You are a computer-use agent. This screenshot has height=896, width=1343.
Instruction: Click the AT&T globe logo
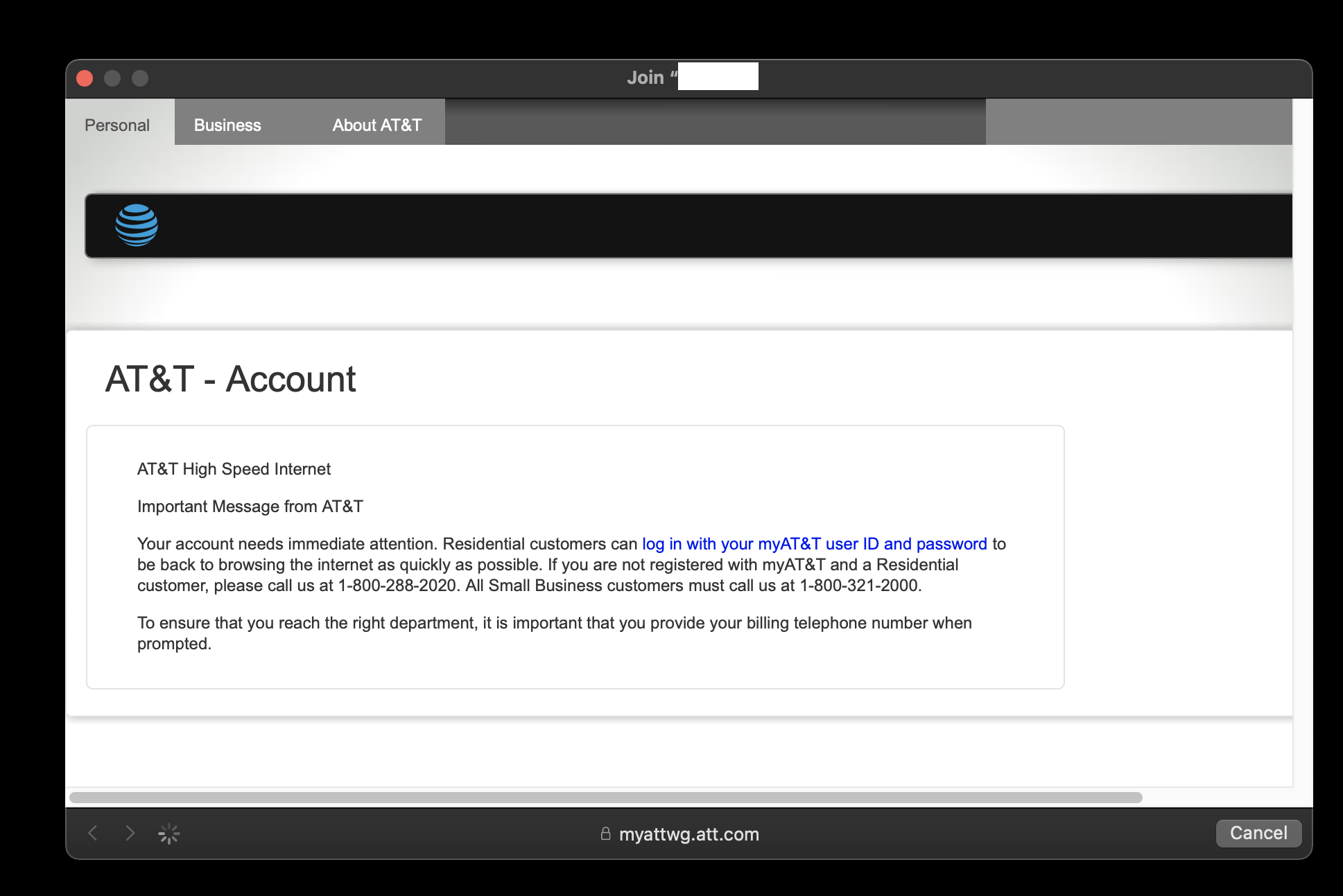point(138,225)
